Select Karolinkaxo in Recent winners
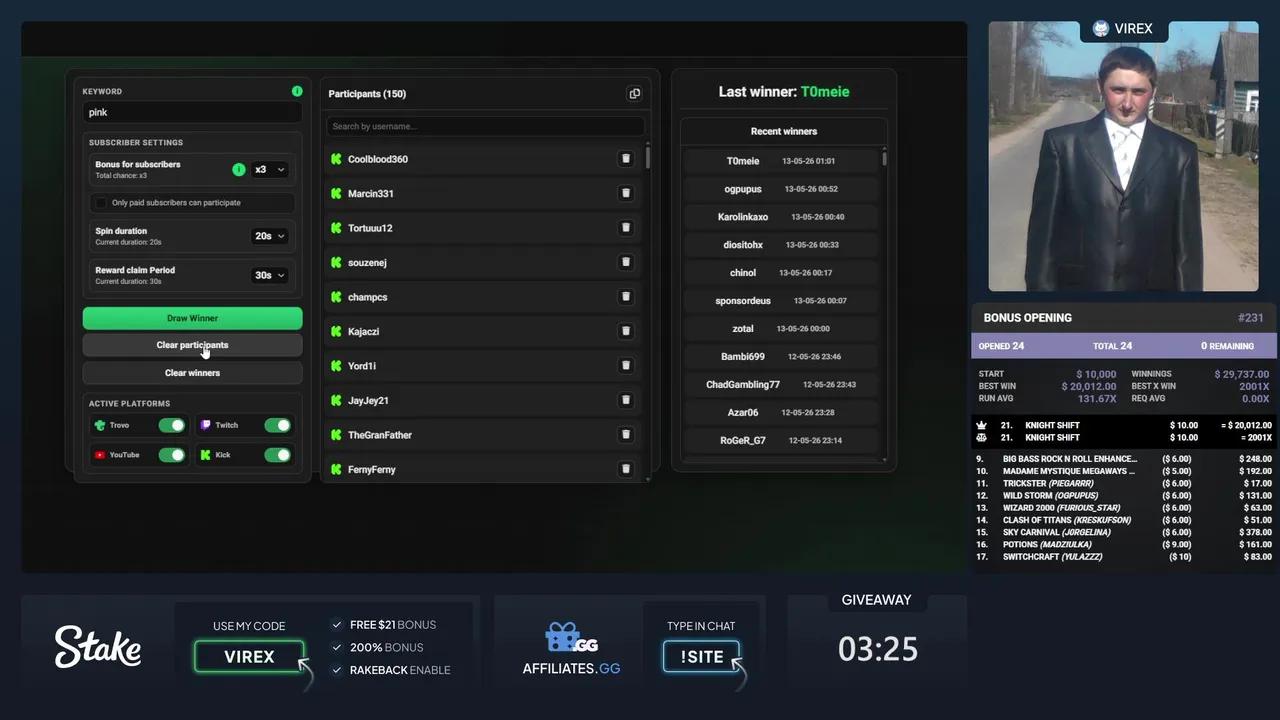 (x=783, y=217)
